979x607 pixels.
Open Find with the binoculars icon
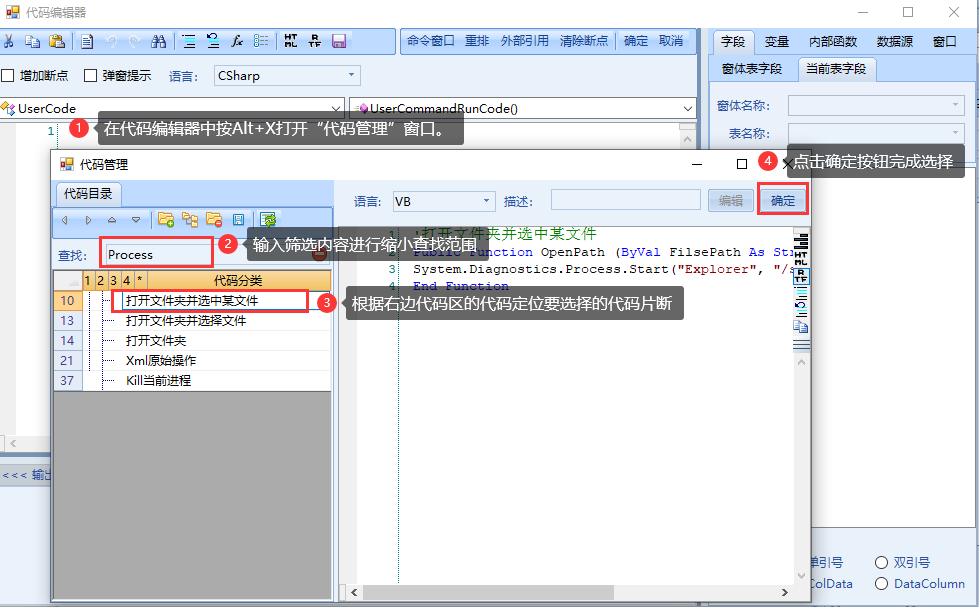point(159,41)
